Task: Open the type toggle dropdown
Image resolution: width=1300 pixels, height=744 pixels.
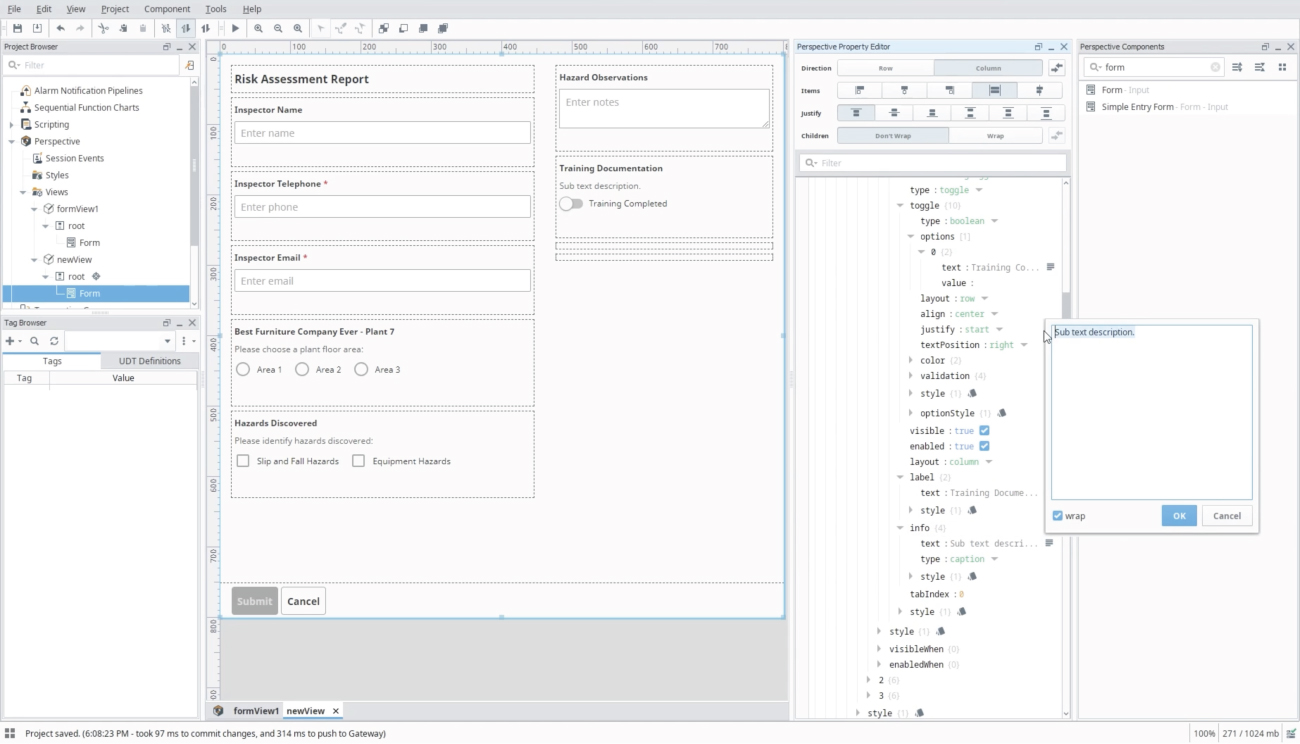Action: coord(978,189)
